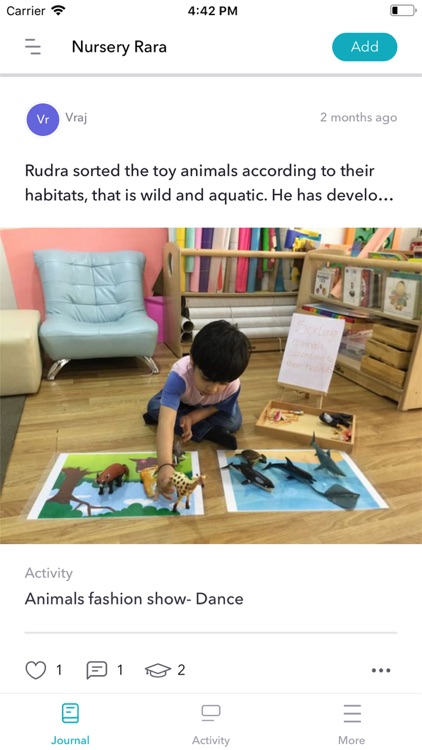Tap the Activity screen icon
Screen dimensions: 422x750
tap(211, 713)
